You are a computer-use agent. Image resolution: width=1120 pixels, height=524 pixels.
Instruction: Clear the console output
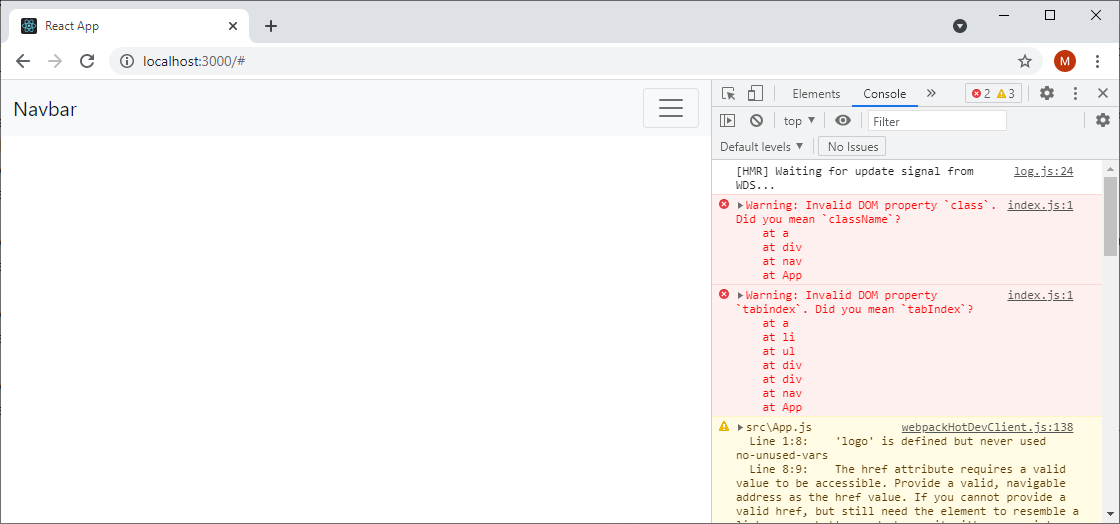coord(756,120)
